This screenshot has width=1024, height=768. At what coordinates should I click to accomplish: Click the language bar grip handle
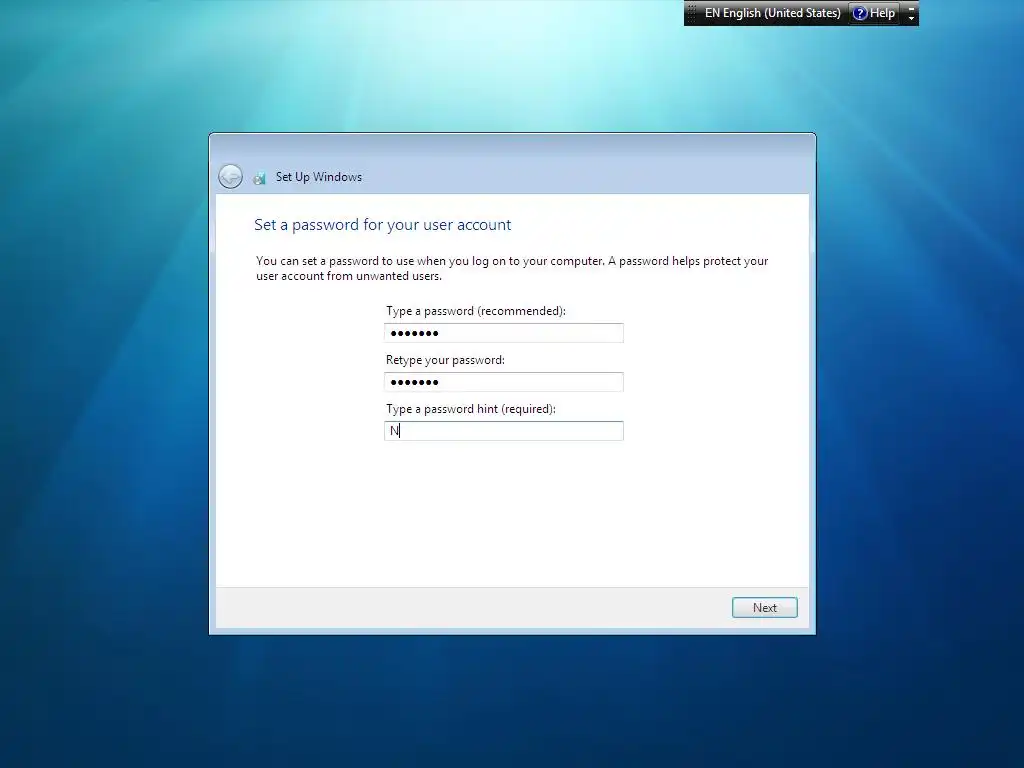coord(692,13)
